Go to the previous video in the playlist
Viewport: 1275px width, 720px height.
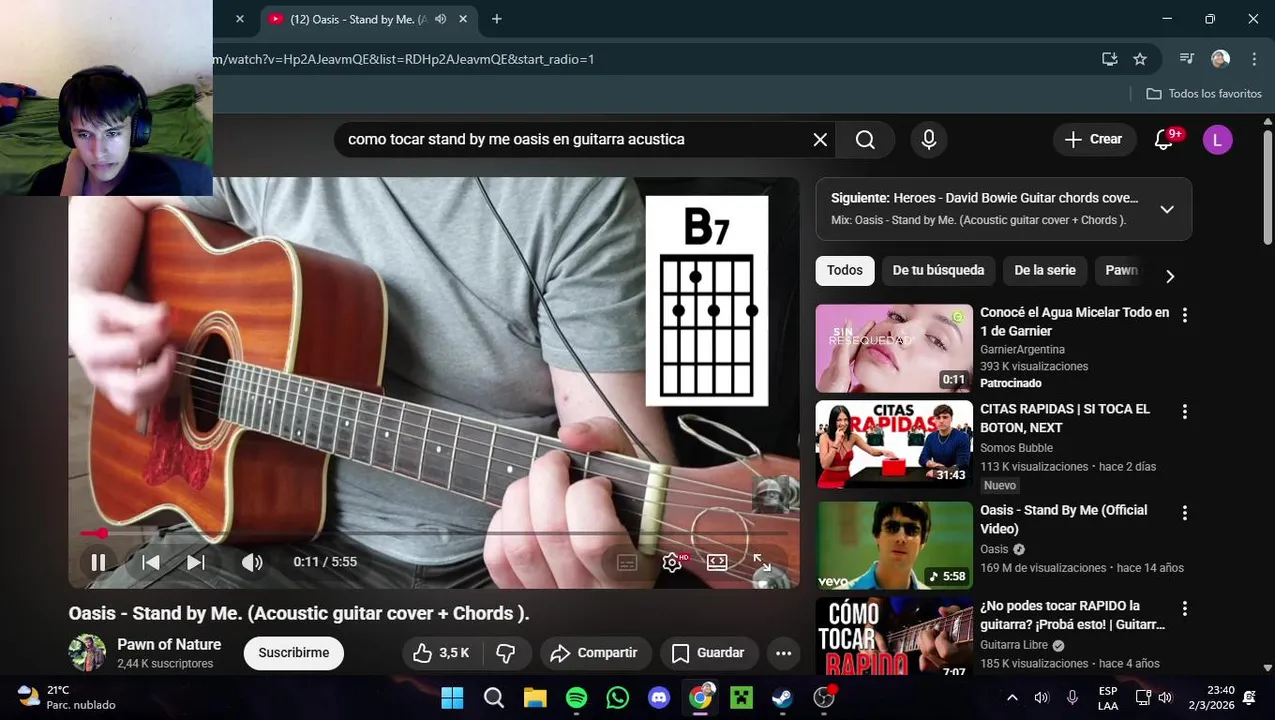[x=150, y=562]
